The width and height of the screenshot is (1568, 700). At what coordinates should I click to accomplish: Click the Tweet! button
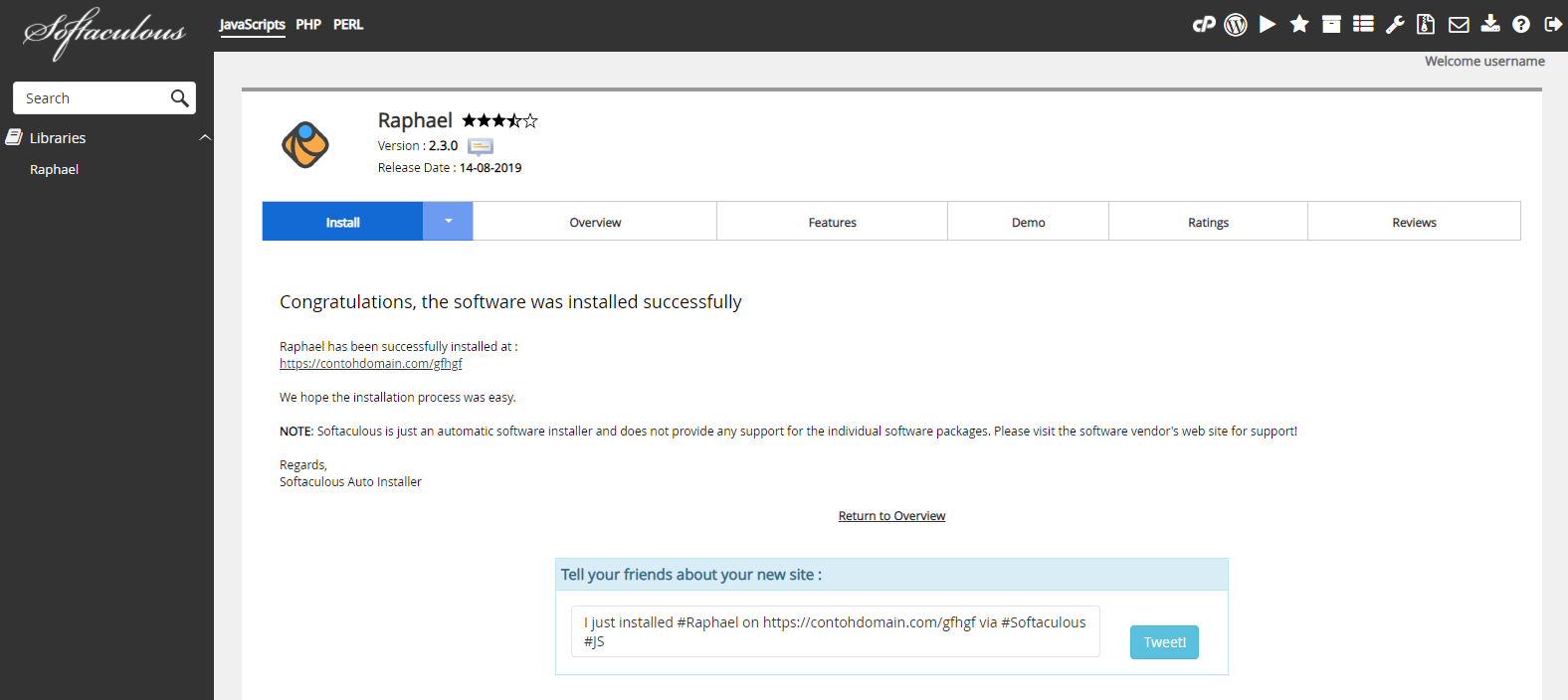click(1164, 642)
